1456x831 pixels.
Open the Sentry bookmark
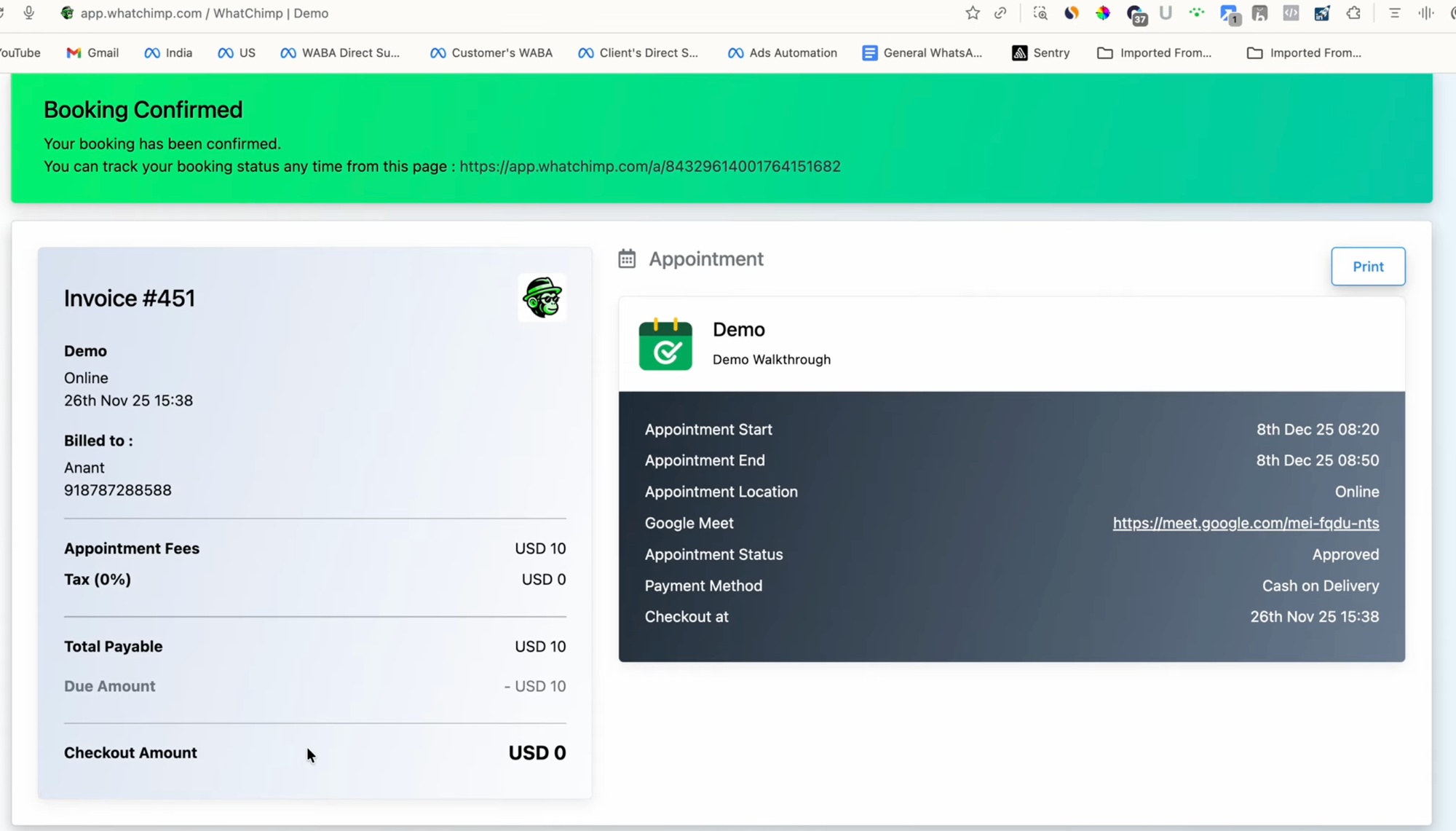click(1040, 52)
